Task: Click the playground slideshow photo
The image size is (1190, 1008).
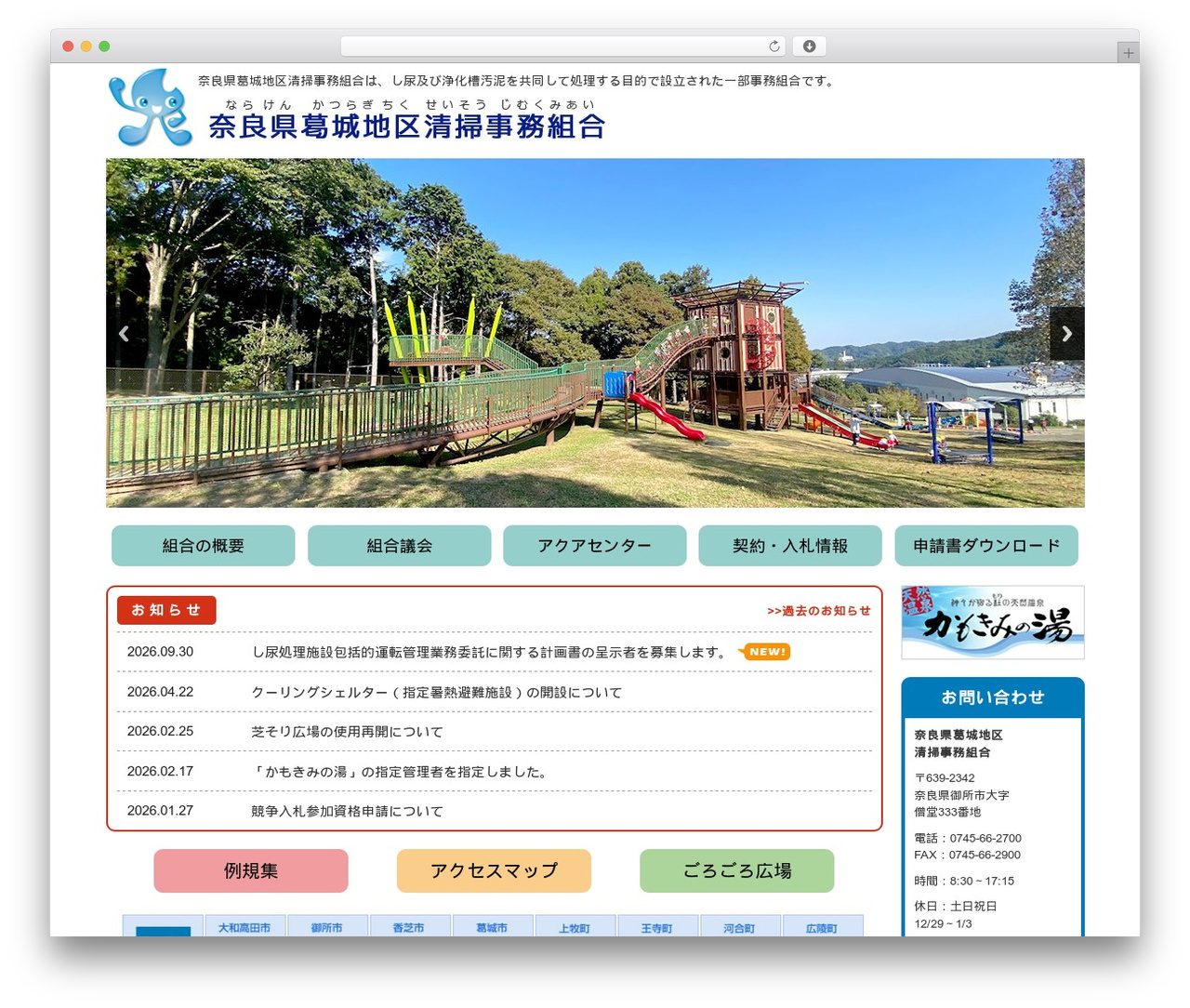Action: (x=595, y=333)
